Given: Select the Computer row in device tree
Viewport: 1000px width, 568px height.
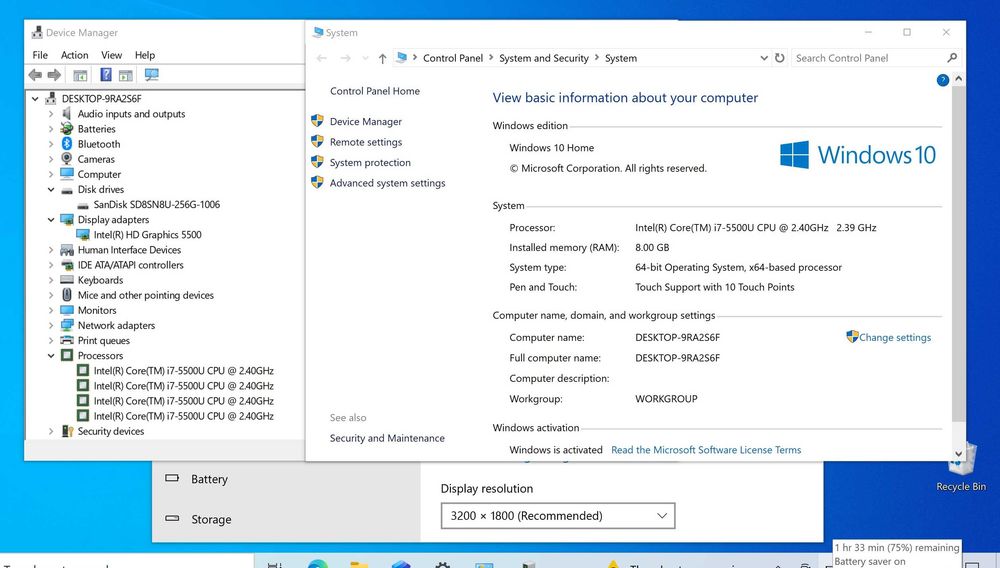Looking at the screenshot, I should pyautogui.click(x=99, y=174).
